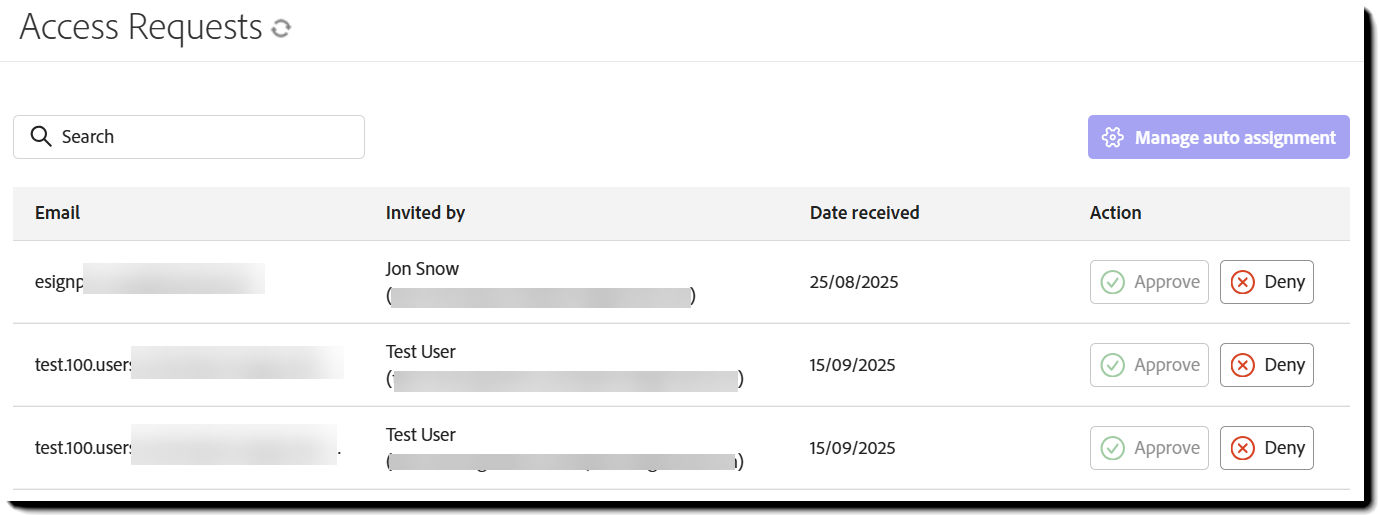Click the red X icon for Jon Snow's invite
This screenshot has height=515, width=1379.
pos(1242,282)
